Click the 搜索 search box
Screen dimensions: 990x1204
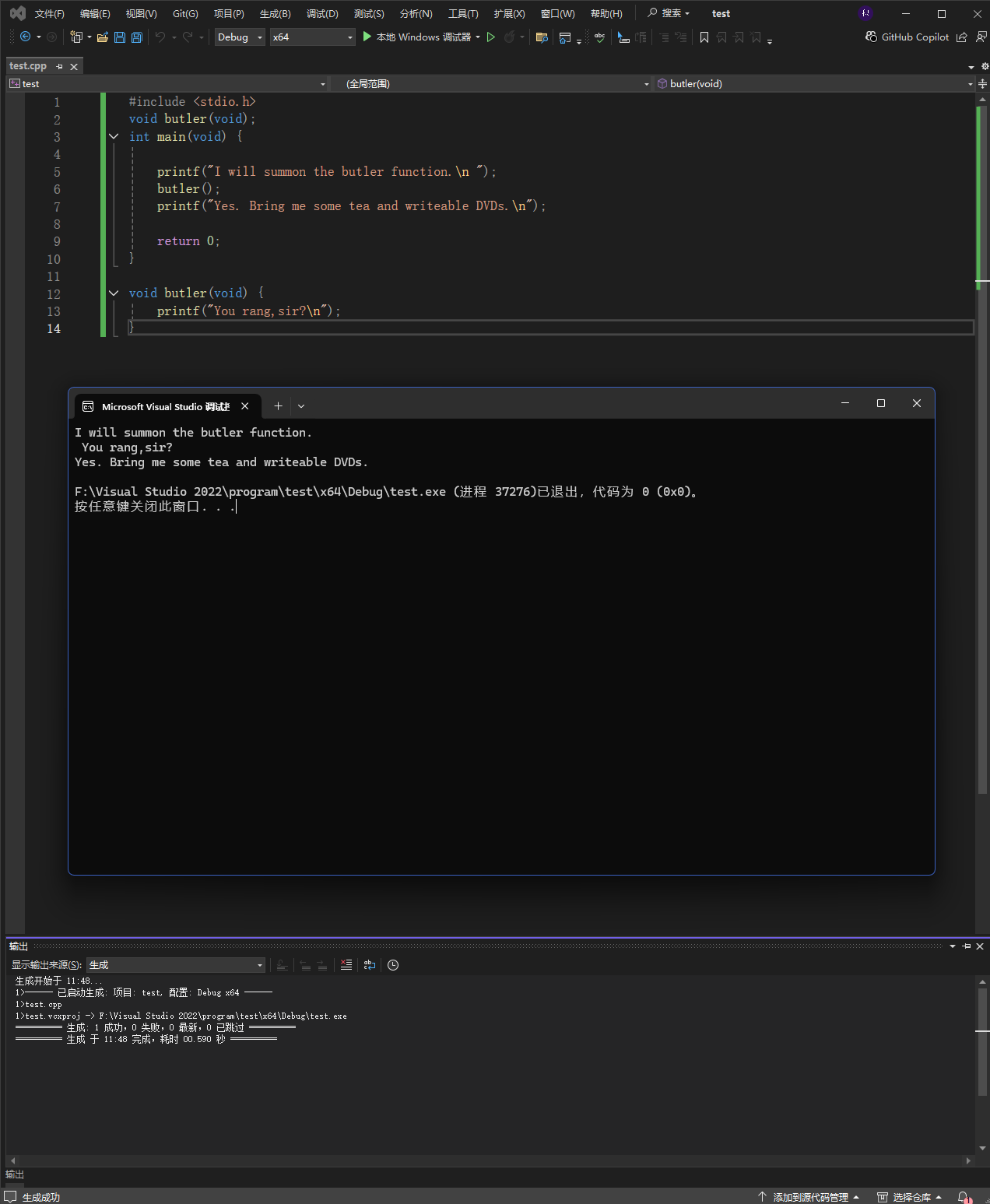coord(669,13)
